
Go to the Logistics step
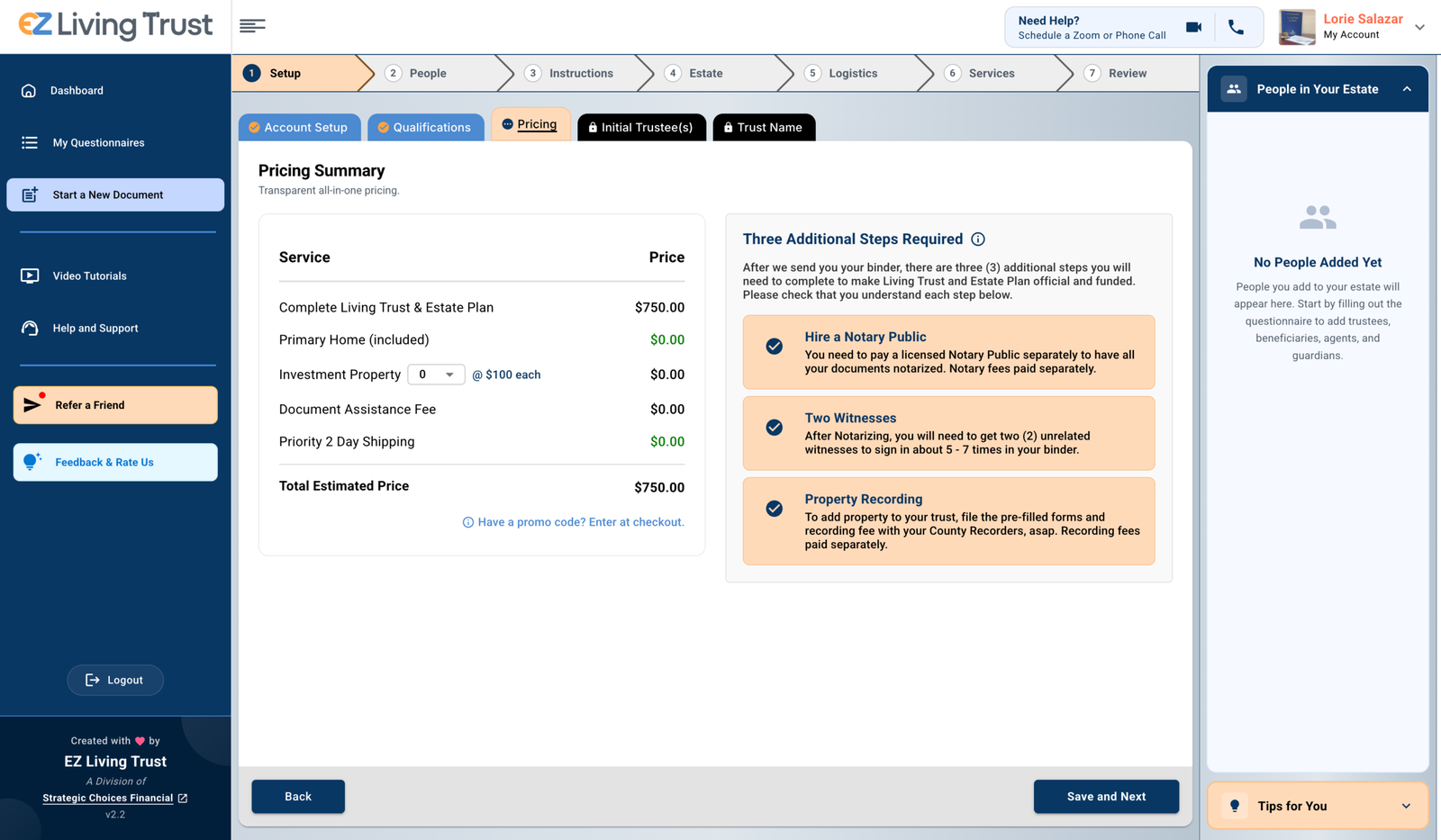coord(856,73)
